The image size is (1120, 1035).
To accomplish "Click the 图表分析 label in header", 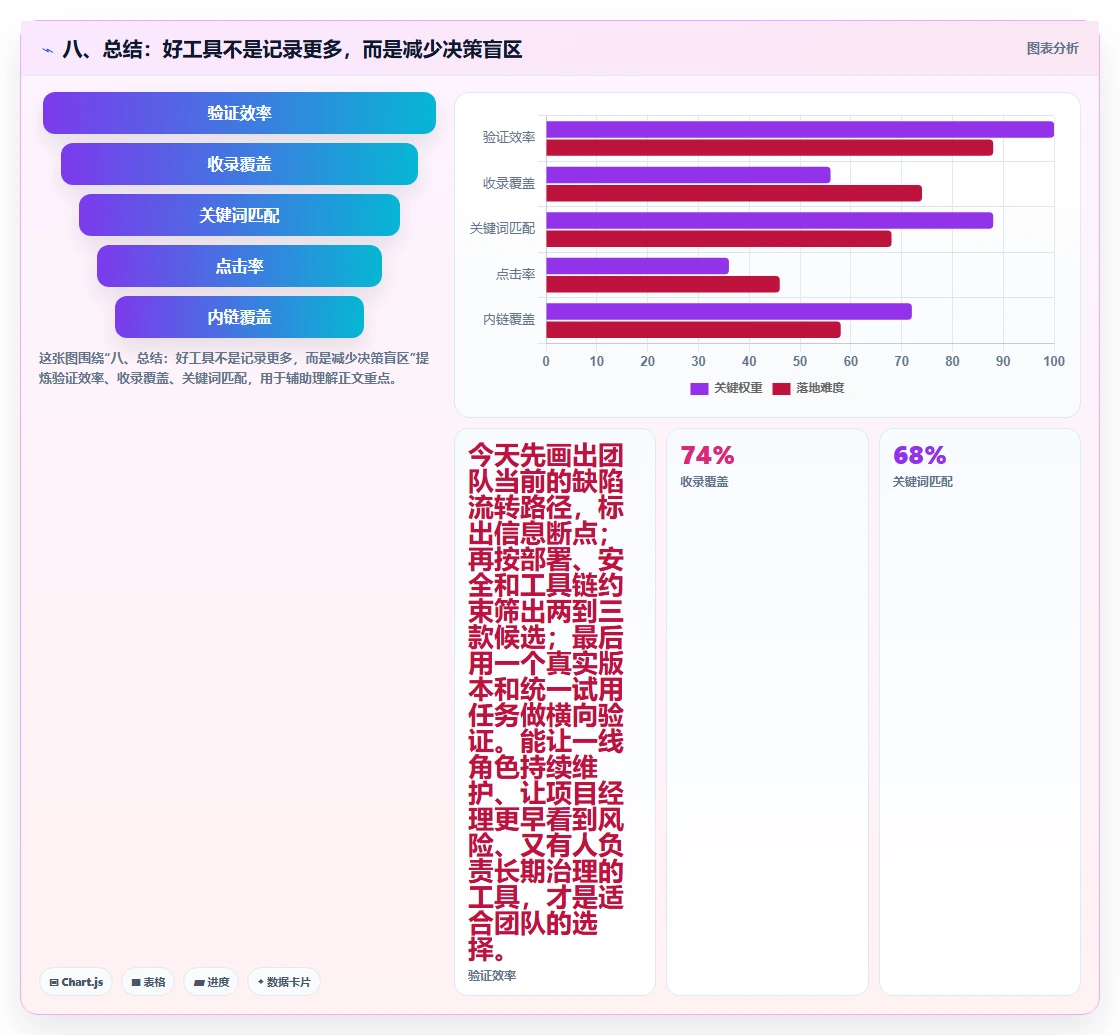I will pyautogui.click(x=1052, y=49).
